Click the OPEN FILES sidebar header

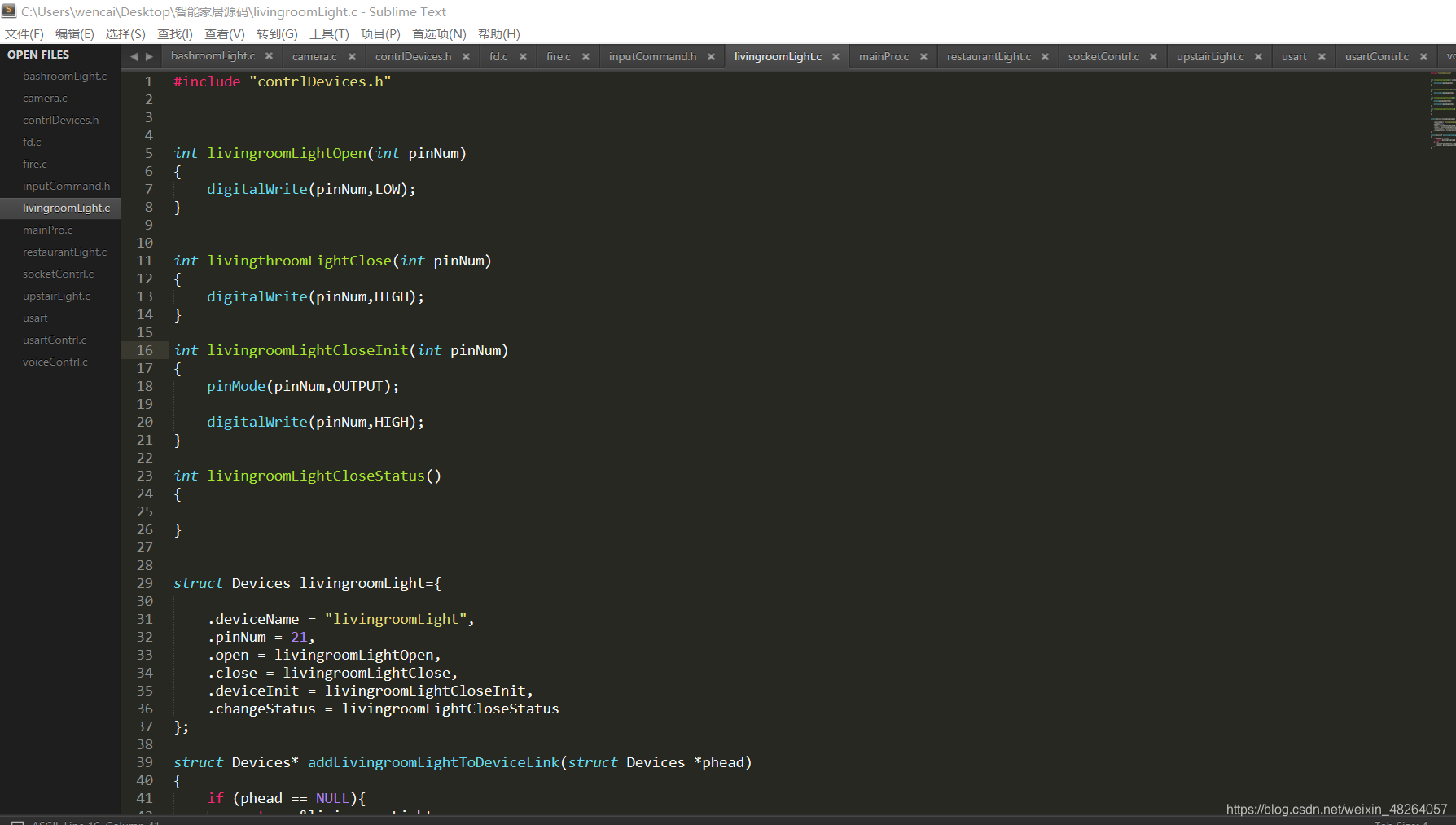point(38,55)
